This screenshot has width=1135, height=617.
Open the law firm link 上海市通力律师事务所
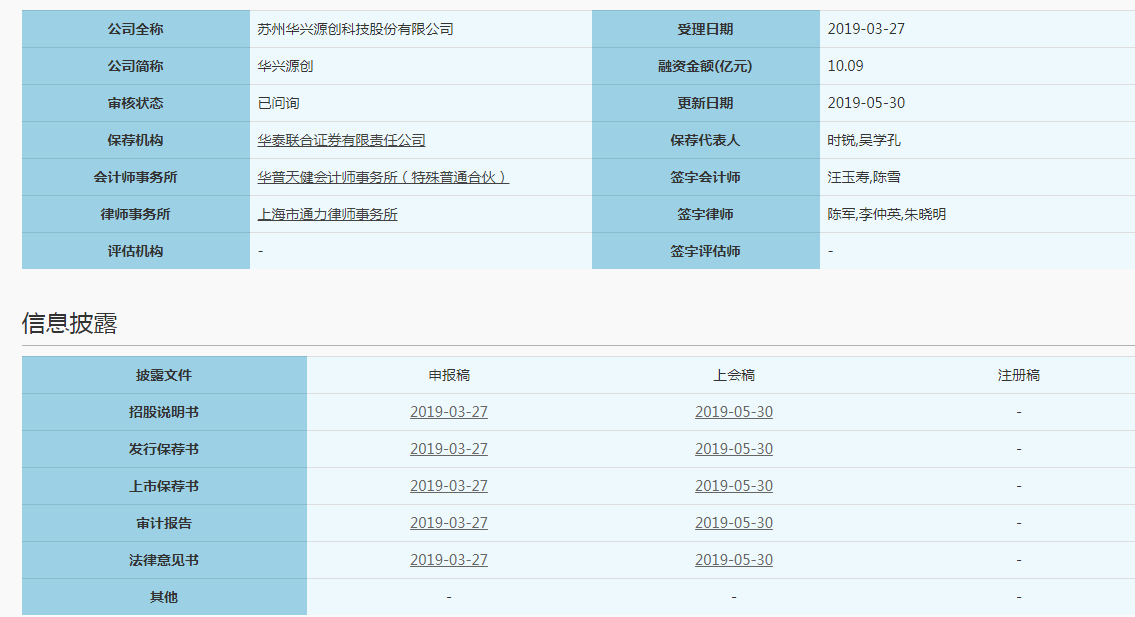(327, 214)
